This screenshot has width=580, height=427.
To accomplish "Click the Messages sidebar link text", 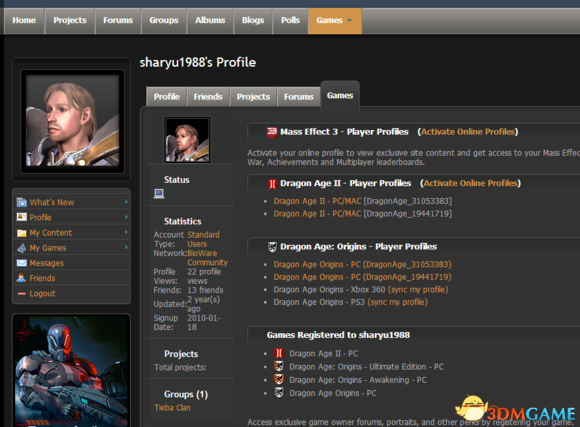I will click(47, 263).
